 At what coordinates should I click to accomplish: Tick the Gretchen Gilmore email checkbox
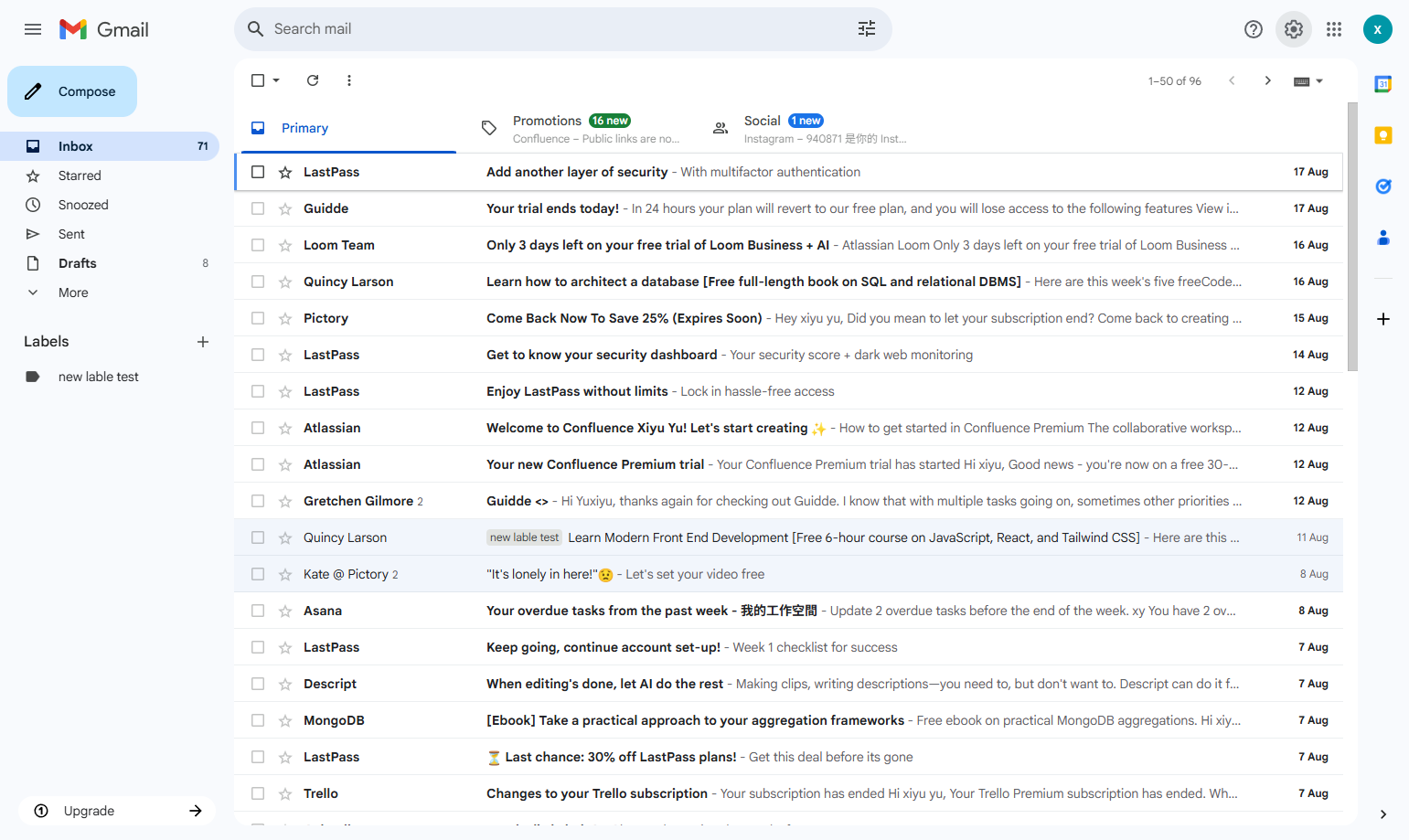[x=258, y=501]
